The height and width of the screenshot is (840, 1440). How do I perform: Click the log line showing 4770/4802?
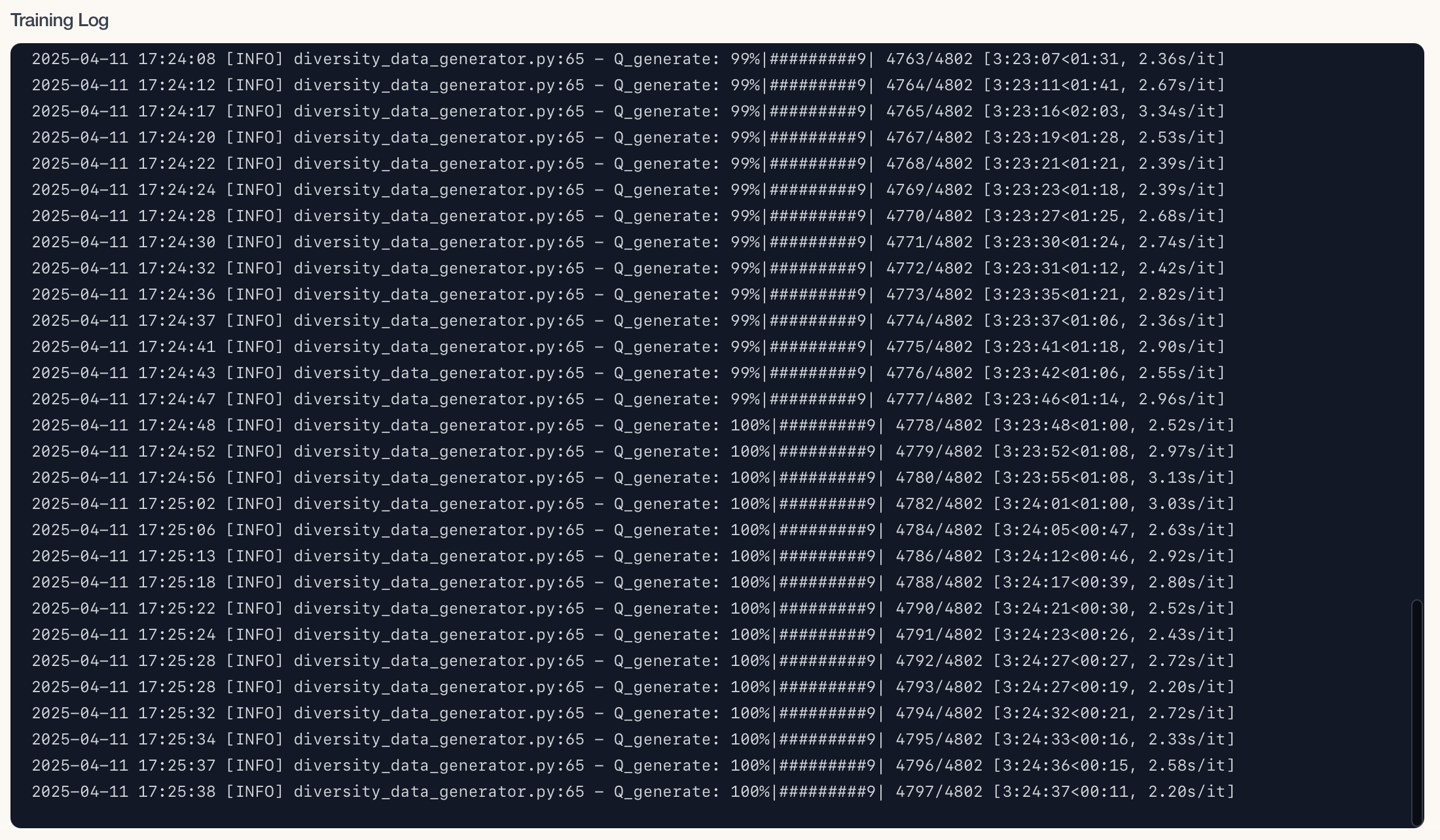(x=628, y=216)
